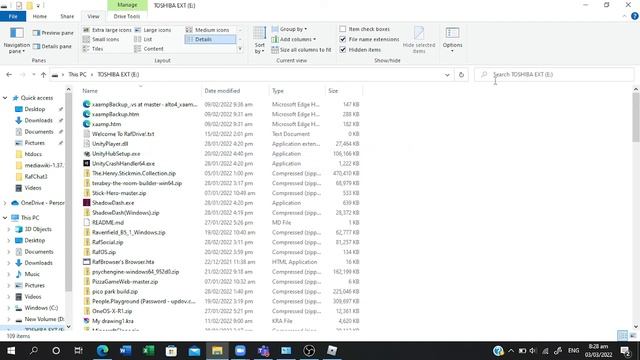
Task: Switch to Content layout
Action: click(149, 49)
